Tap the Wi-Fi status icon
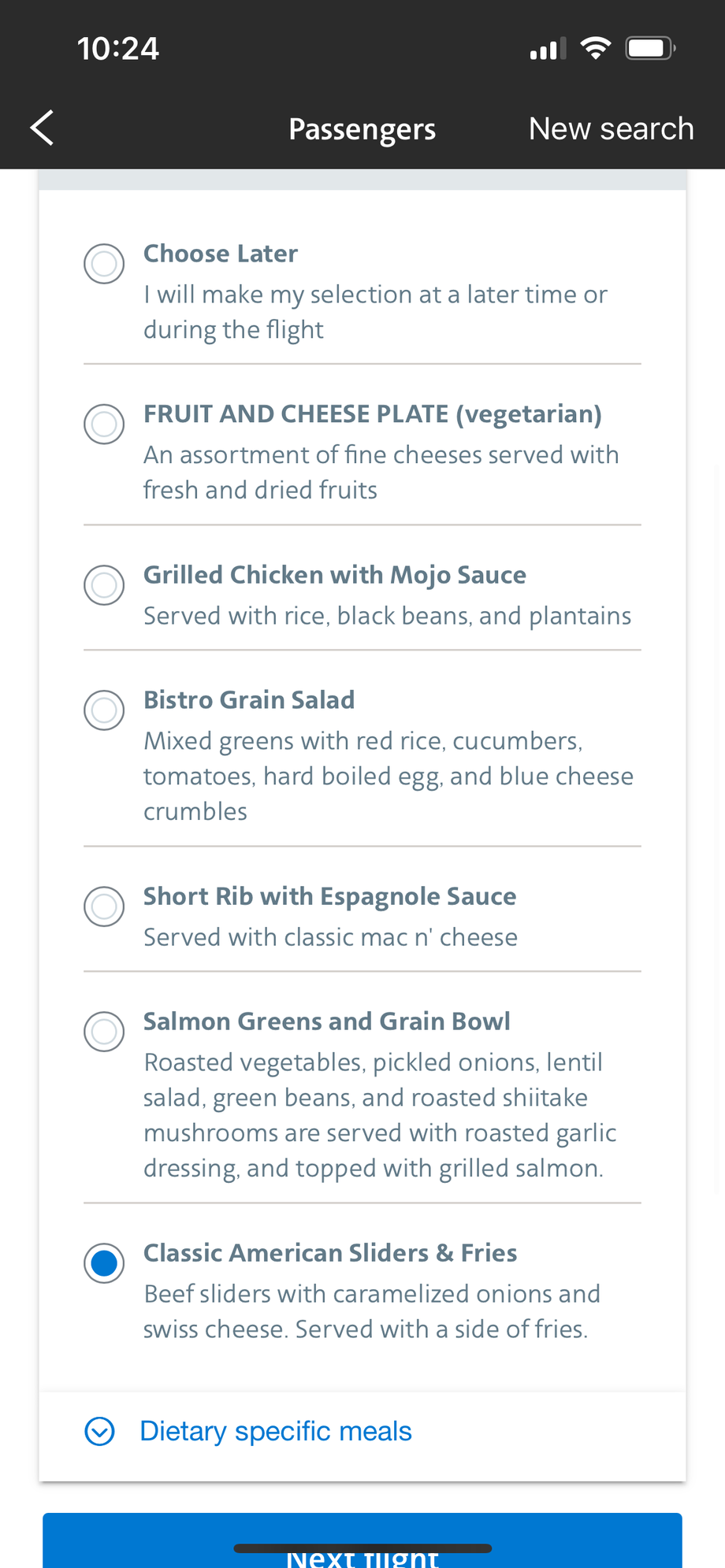Viewport: 725px width, 1568px height. [x=596, y=49]
